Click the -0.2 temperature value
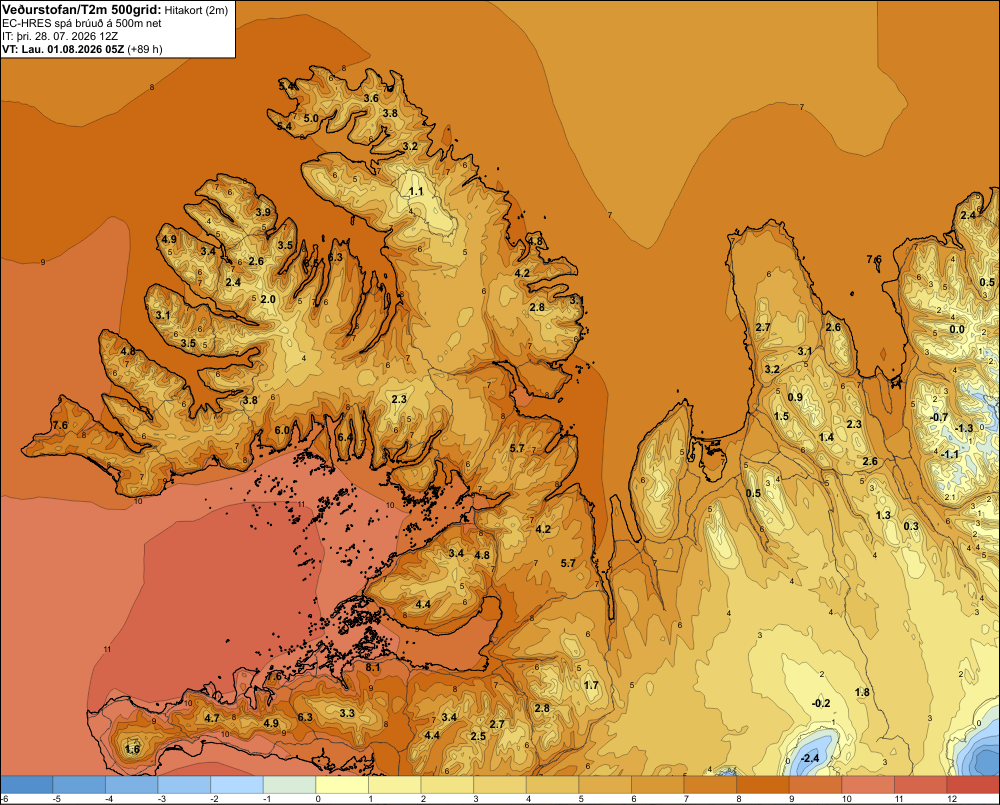The height and width of the screenshot is (805, 1000). (821, 703)
